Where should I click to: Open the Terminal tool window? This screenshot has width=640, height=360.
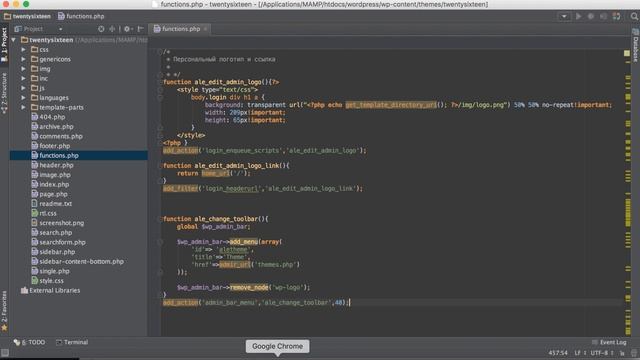72,342
